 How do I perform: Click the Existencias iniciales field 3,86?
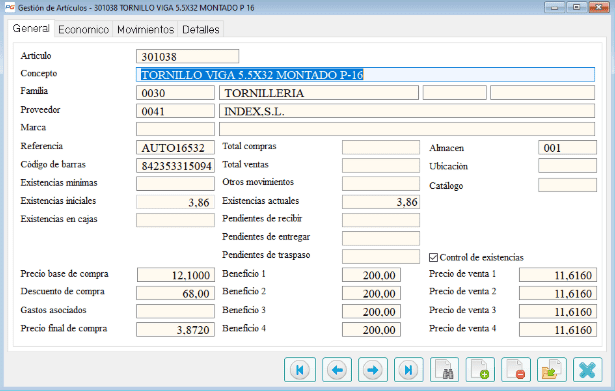pos(175,202)
